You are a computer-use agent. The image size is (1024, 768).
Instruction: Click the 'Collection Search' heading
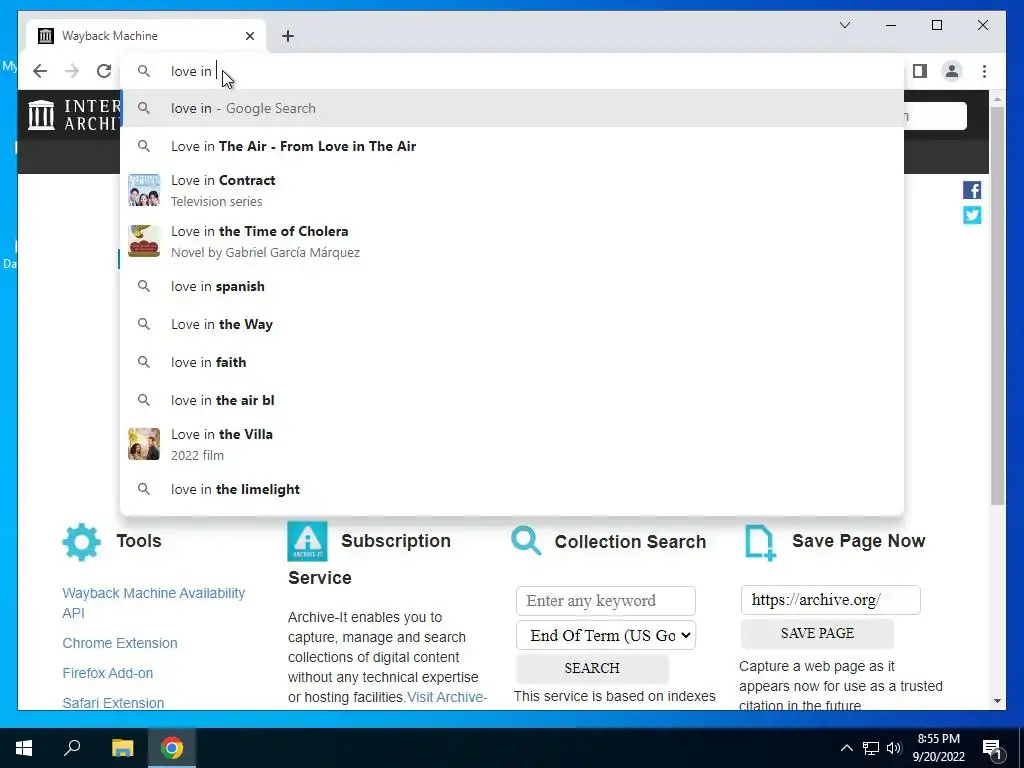pos(630,541)
